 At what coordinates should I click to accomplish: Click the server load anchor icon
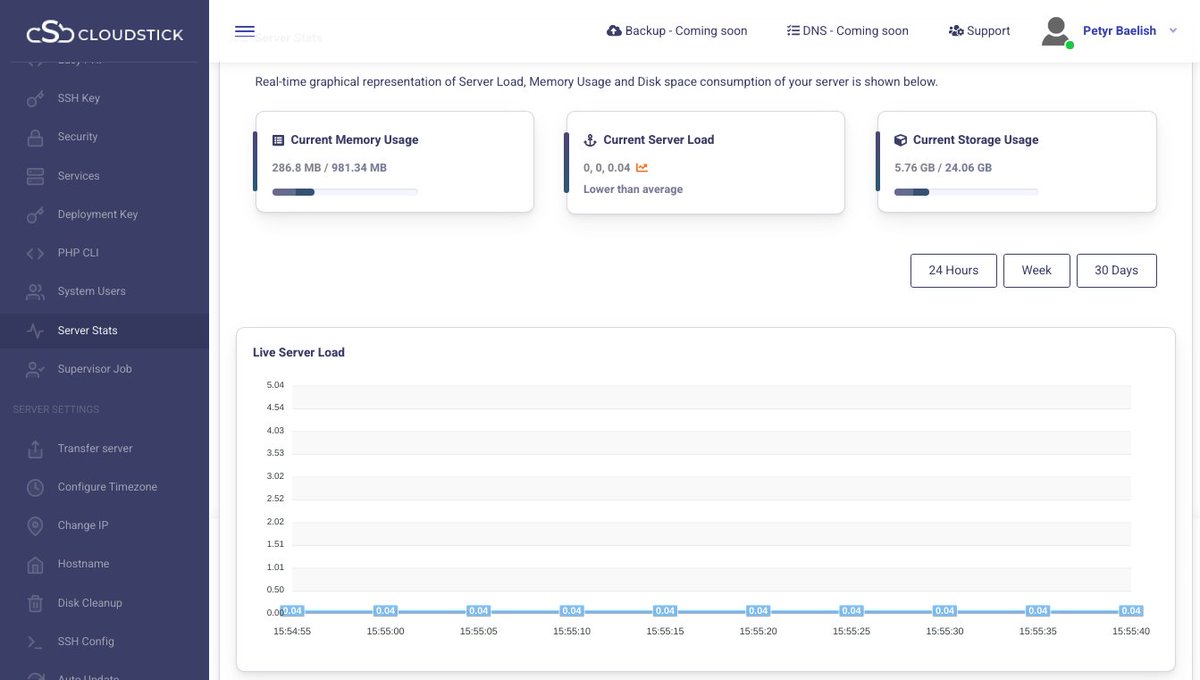click(590, 141)
